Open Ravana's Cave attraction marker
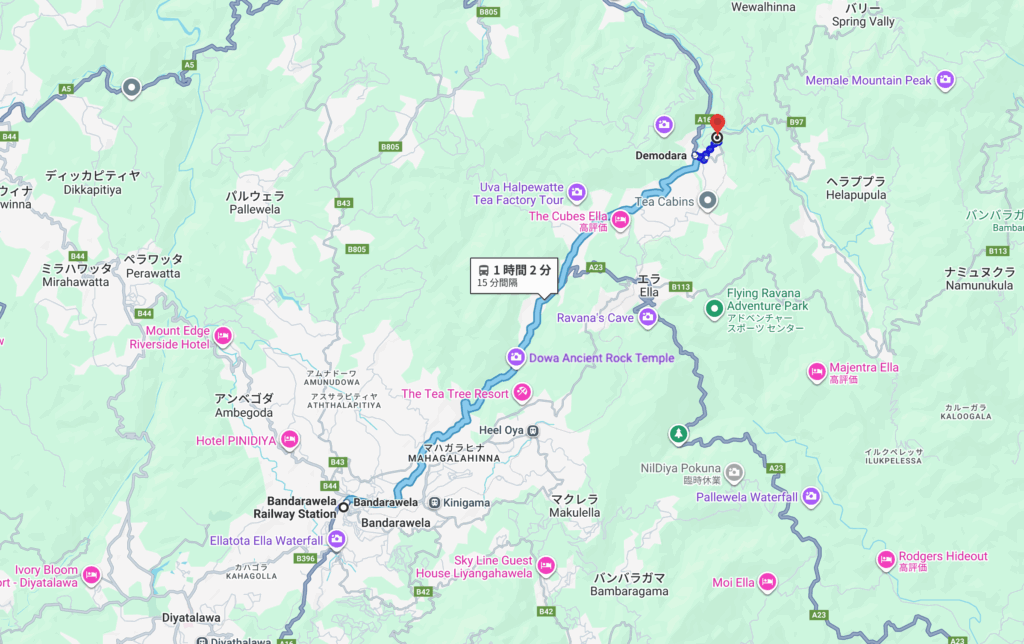Viewport: 1024px width, 644px height. tap(648, 317)
